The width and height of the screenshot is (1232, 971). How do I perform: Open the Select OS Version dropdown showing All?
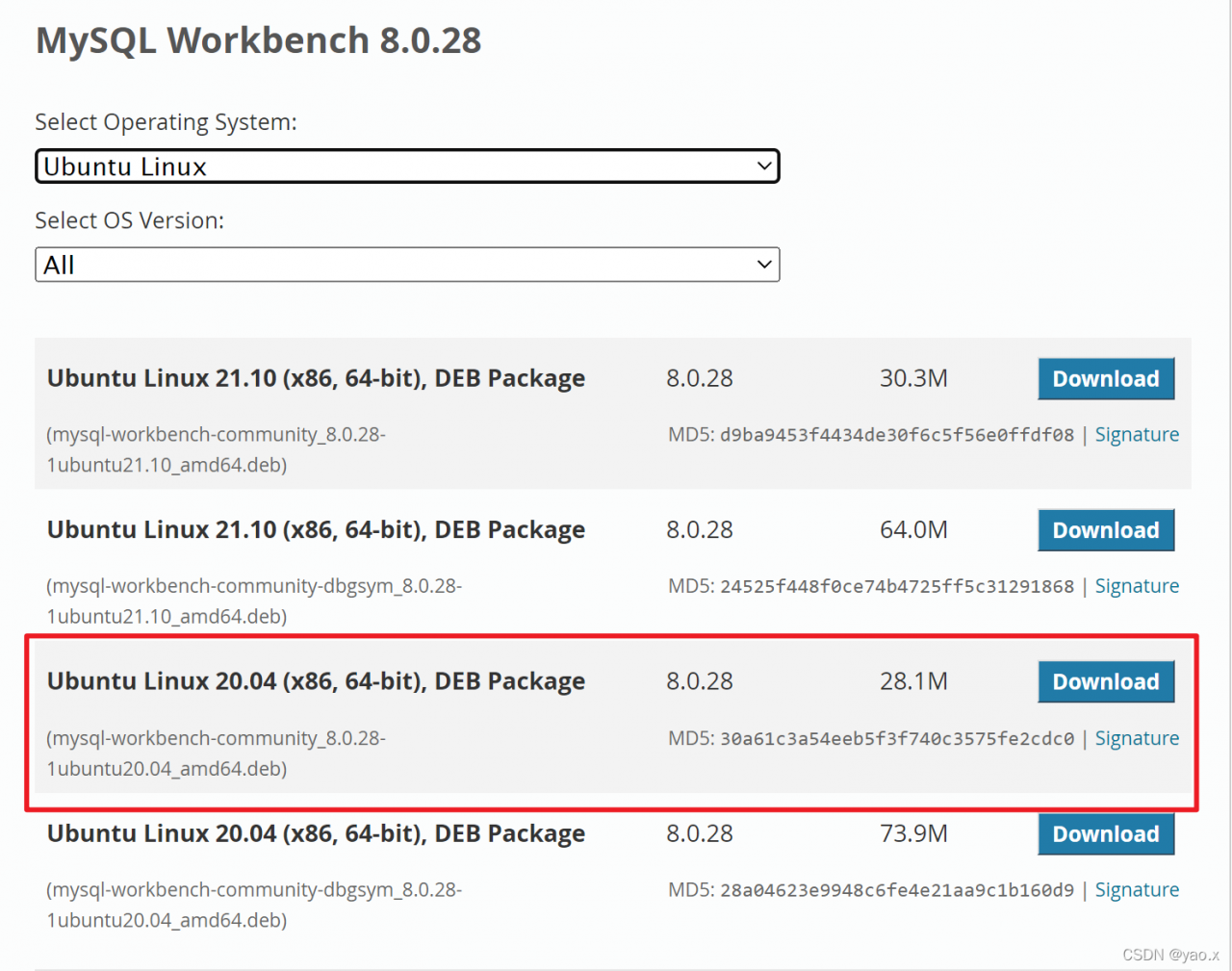coord(407,265)
